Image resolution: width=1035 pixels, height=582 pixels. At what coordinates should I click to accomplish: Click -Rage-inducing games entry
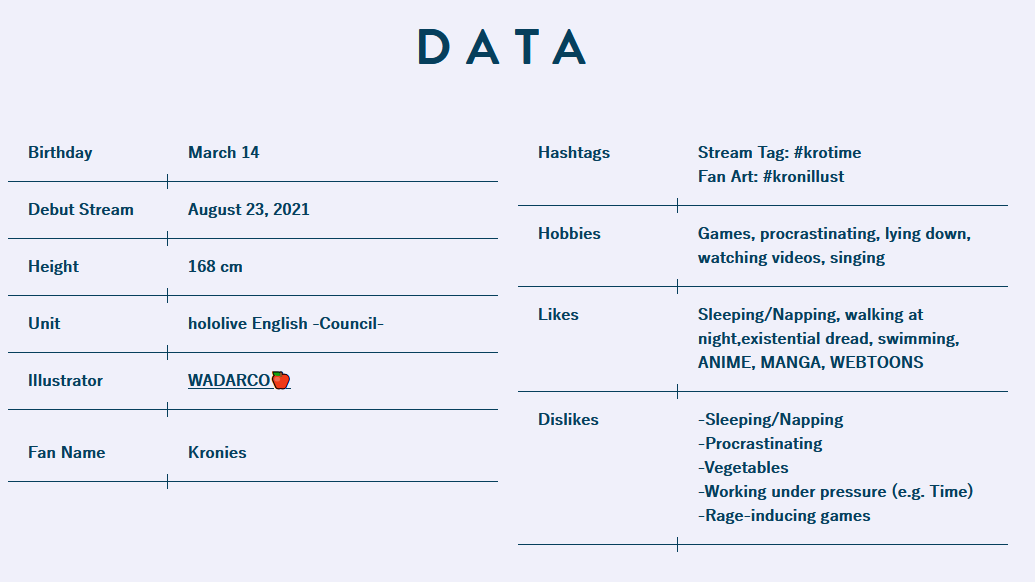784,515
